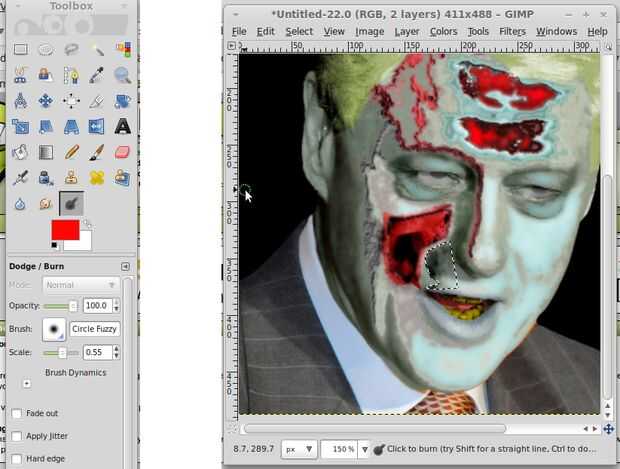Enable the Hard edge checkbox
Viewport: 620px width, 469px height.
(17, 459)
